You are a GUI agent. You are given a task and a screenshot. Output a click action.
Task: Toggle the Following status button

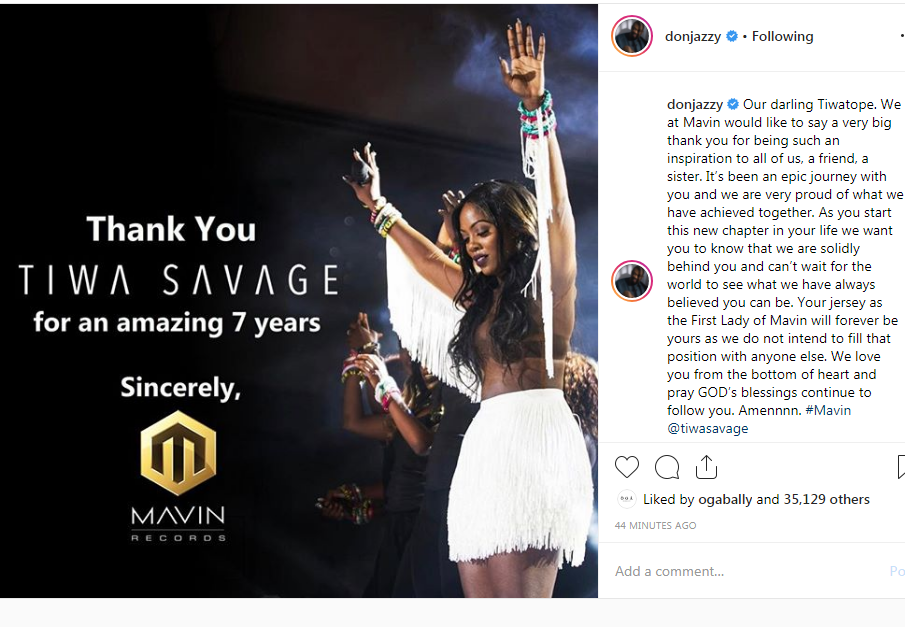[x=782, y=36]
